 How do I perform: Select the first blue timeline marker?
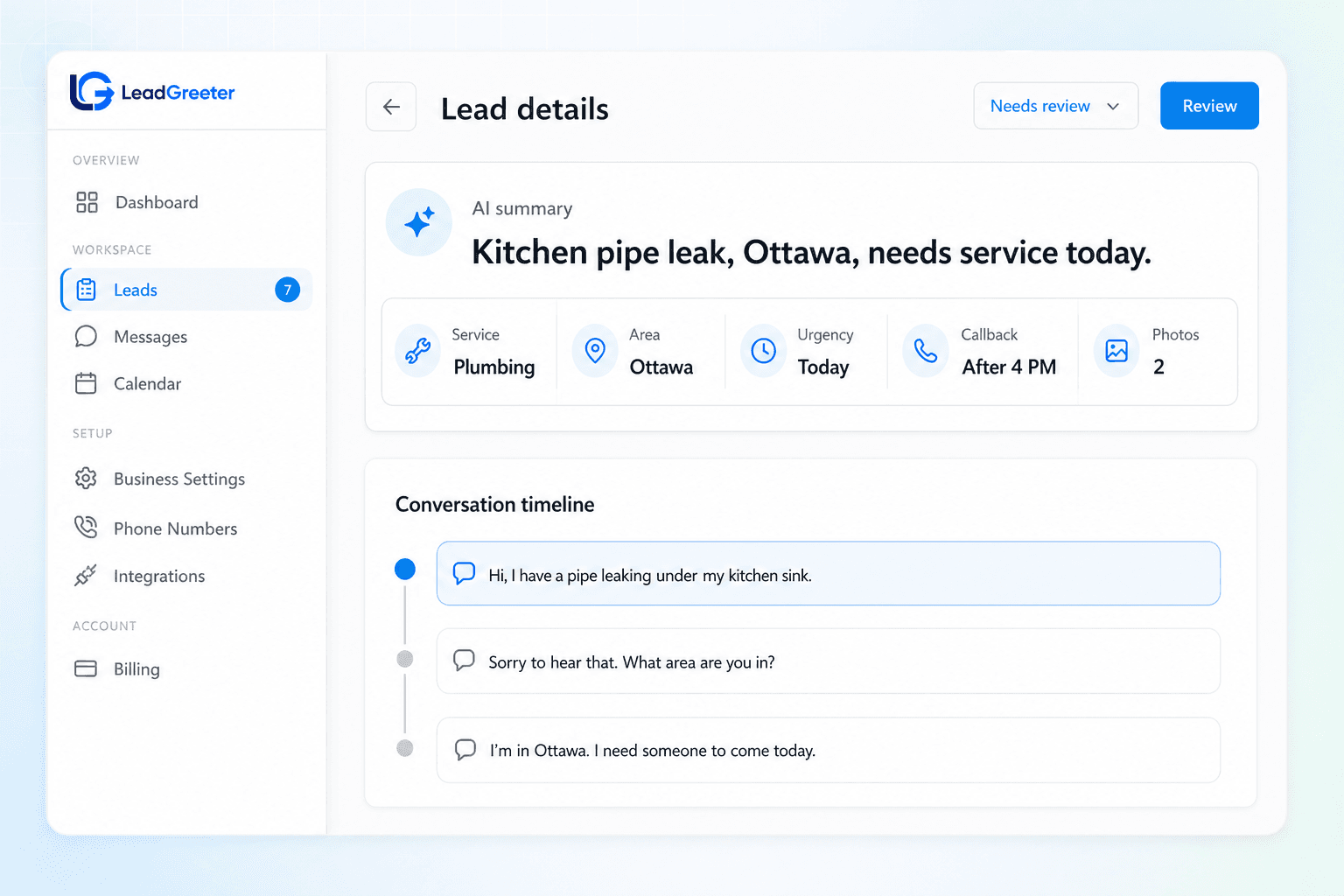(x=405, y=570)
